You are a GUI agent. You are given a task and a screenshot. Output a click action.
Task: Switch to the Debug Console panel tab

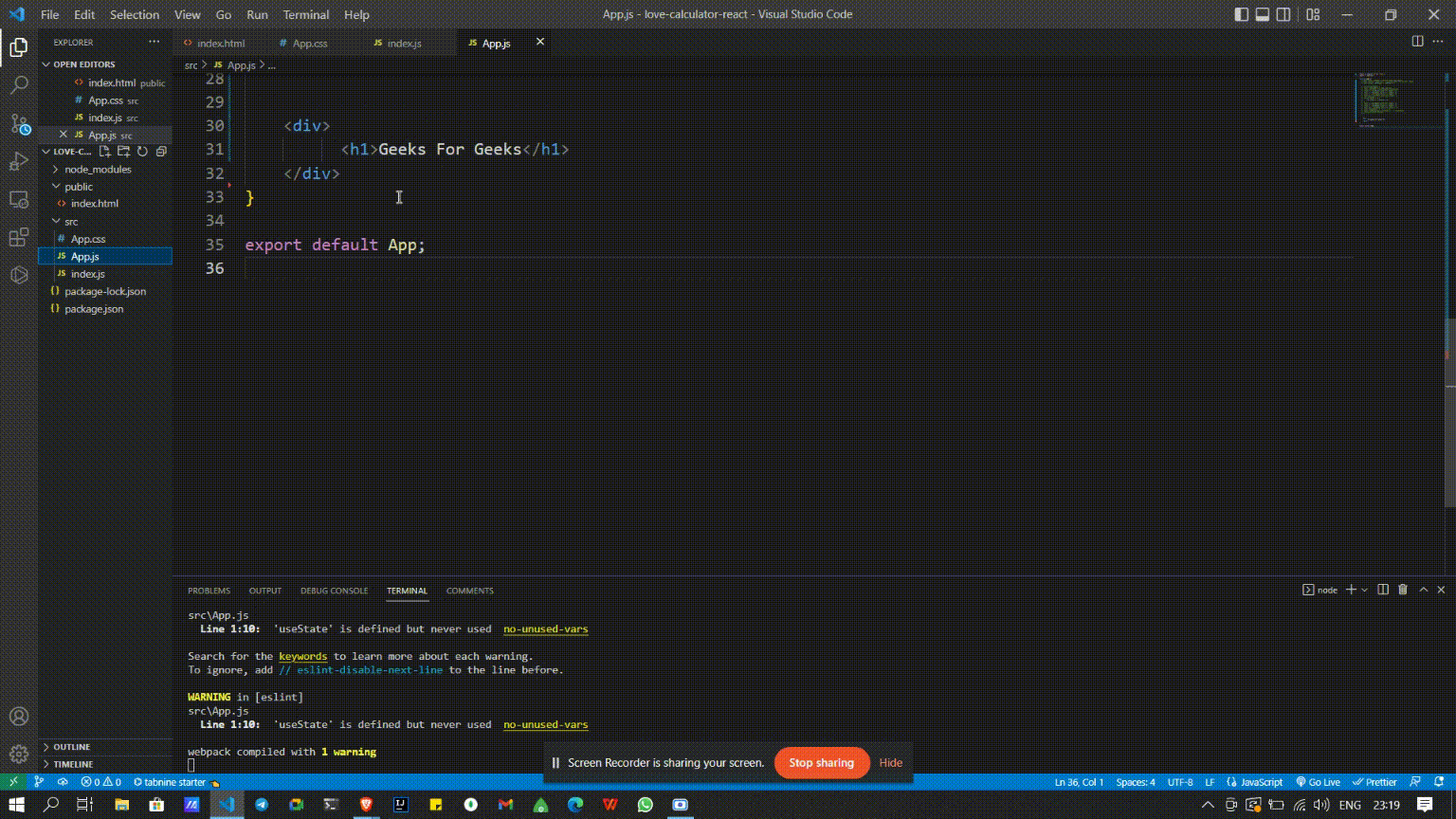(x=334, y=591)
